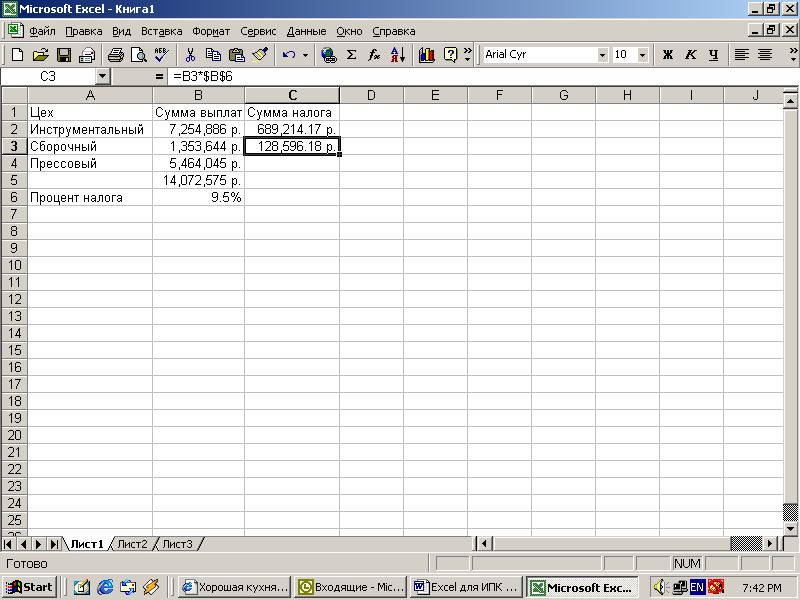800x600 pixels.
Task: Jump to the first sheet tab arrow
Action: point(8,544)
